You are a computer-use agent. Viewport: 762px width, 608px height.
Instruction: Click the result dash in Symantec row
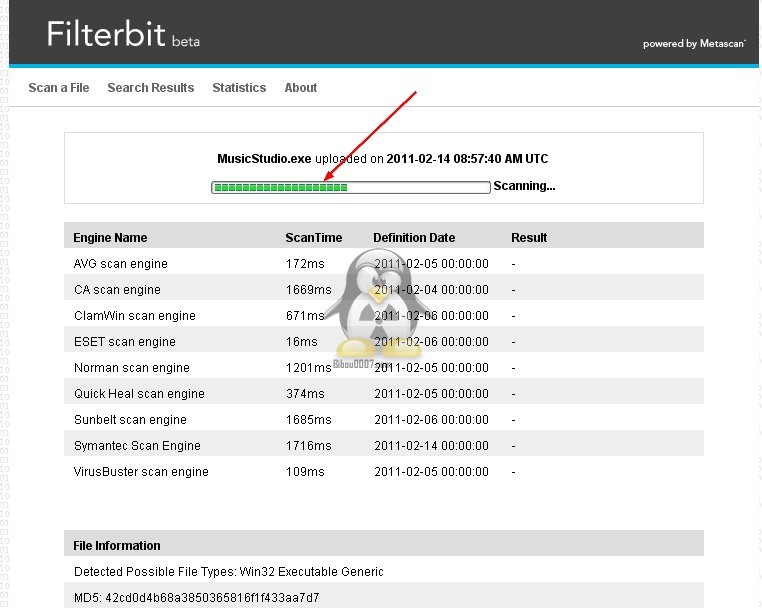(514, 446)
